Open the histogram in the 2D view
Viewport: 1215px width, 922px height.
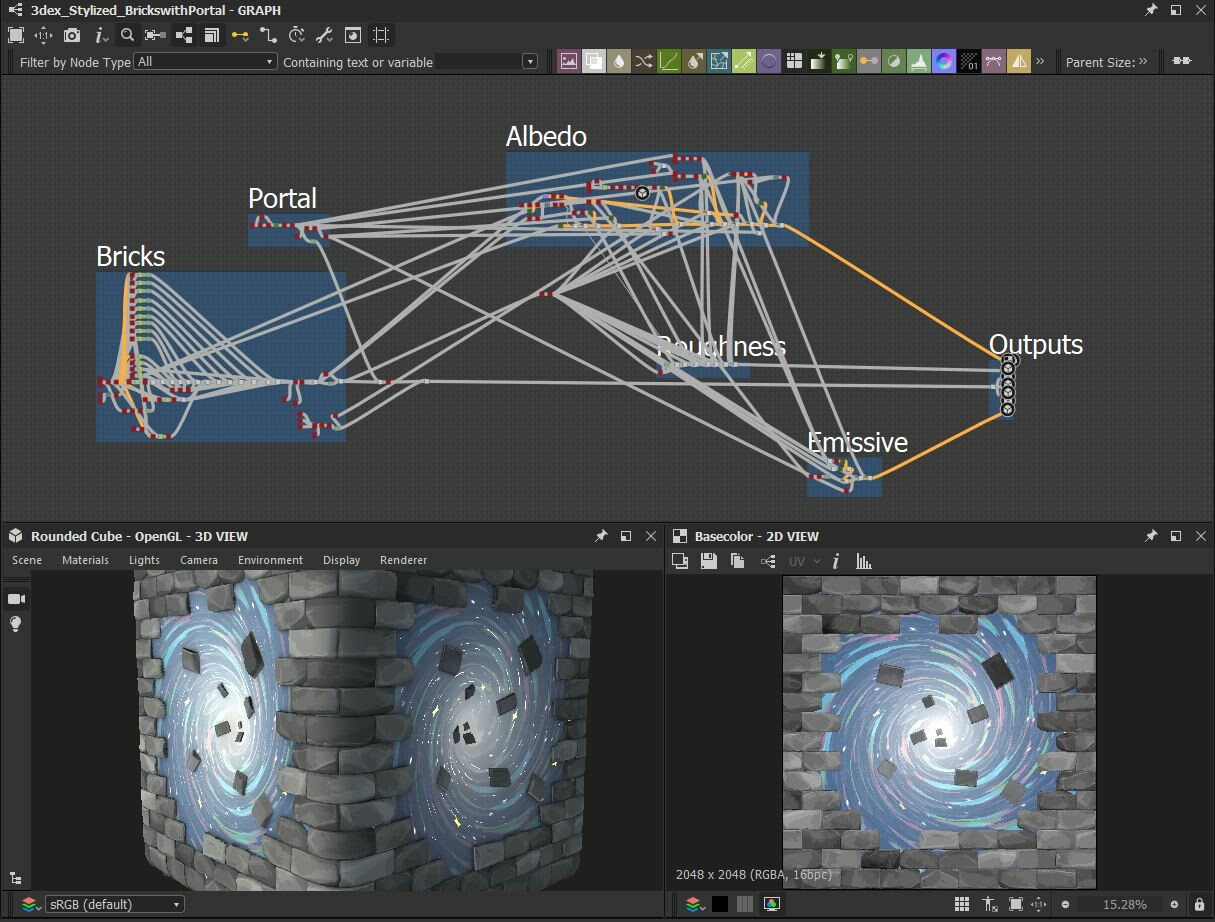click(864, 561)
